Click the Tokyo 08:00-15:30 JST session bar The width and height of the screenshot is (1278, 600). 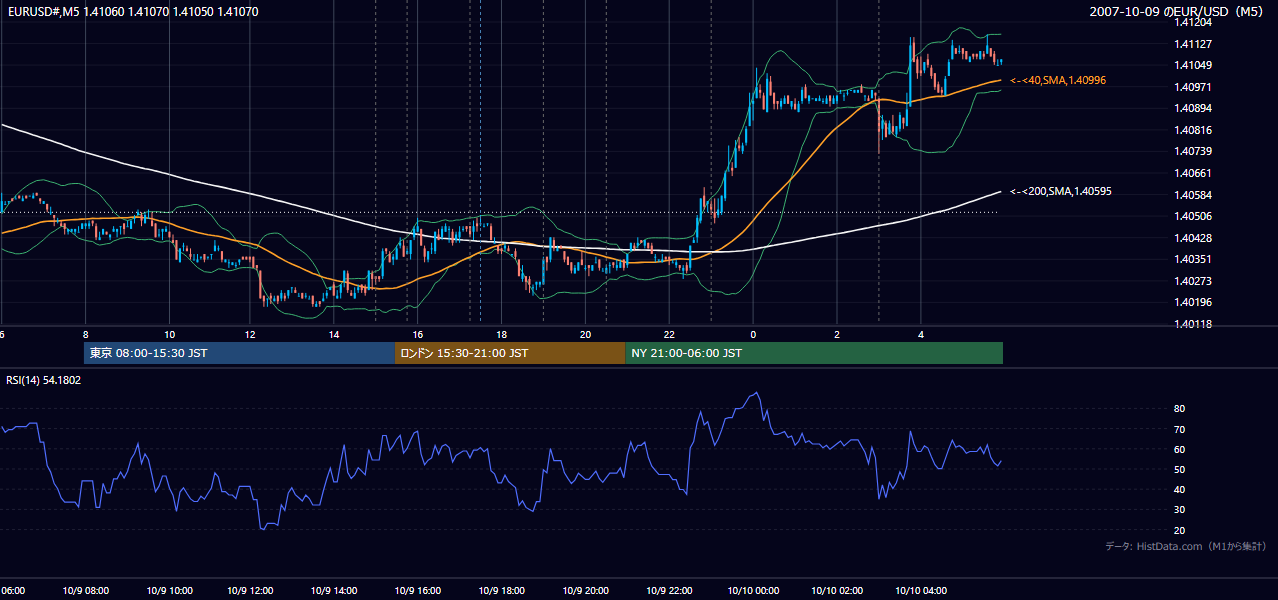click(x=240, y=353)
